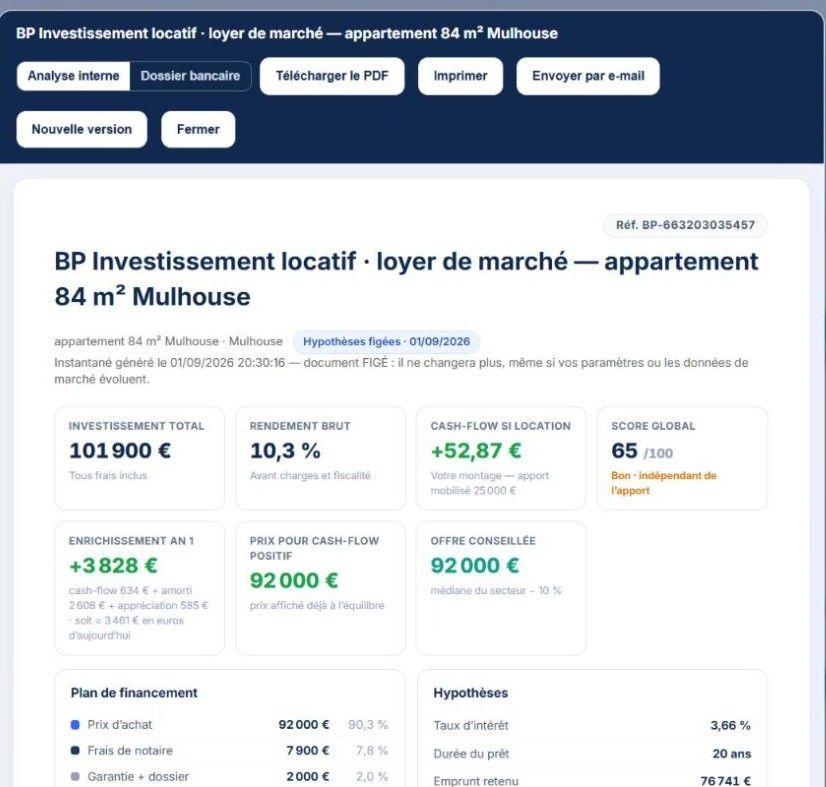Click the Durée du prêt value 20 ans
The image size is (826, 787).
(x=732, y=754)
